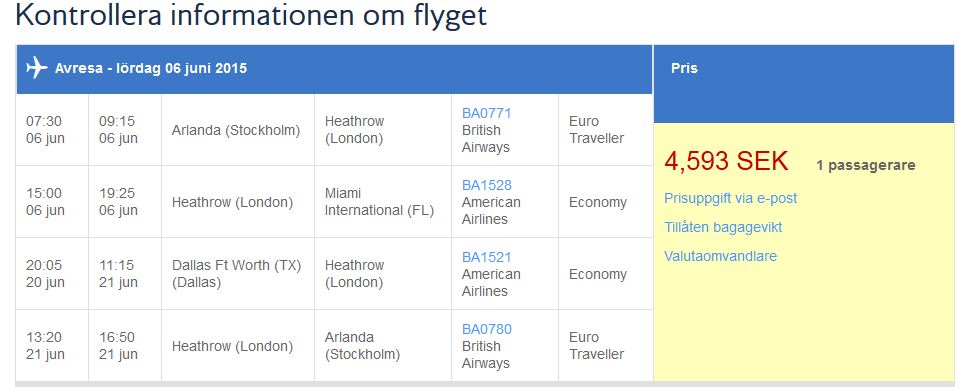Screen dimensions: 957x387
Task: Open flight number link BA1521
Action: point(486,258)
